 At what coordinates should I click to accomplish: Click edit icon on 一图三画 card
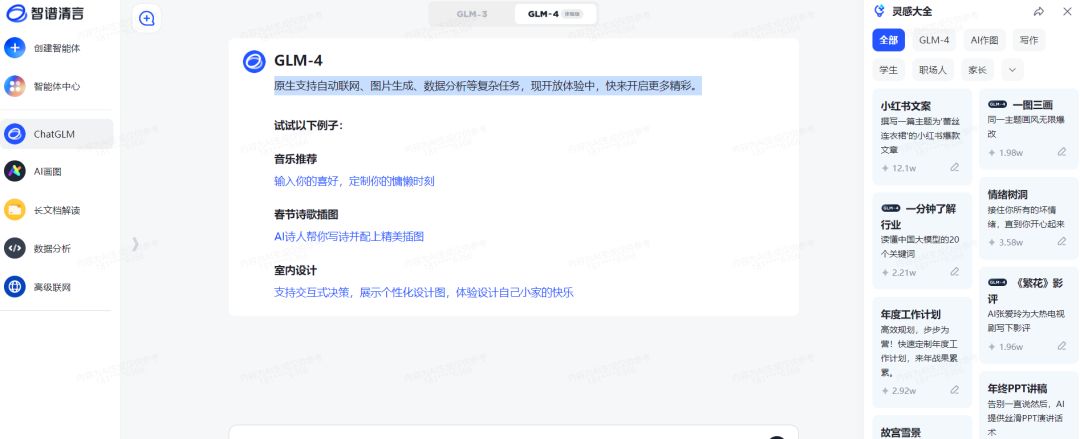point(1062,152)
